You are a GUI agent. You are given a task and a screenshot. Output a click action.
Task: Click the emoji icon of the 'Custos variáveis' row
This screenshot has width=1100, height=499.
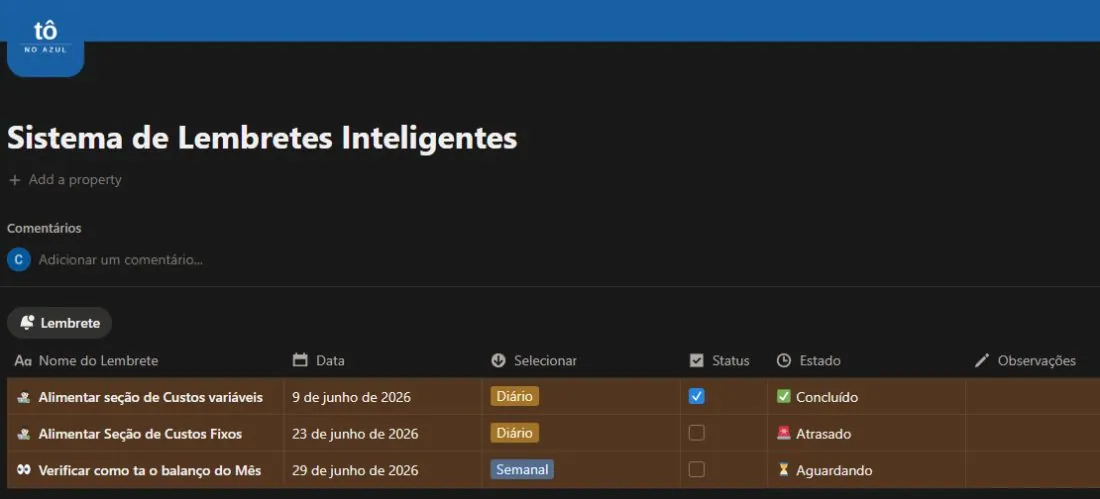click(x=24, y=397)
